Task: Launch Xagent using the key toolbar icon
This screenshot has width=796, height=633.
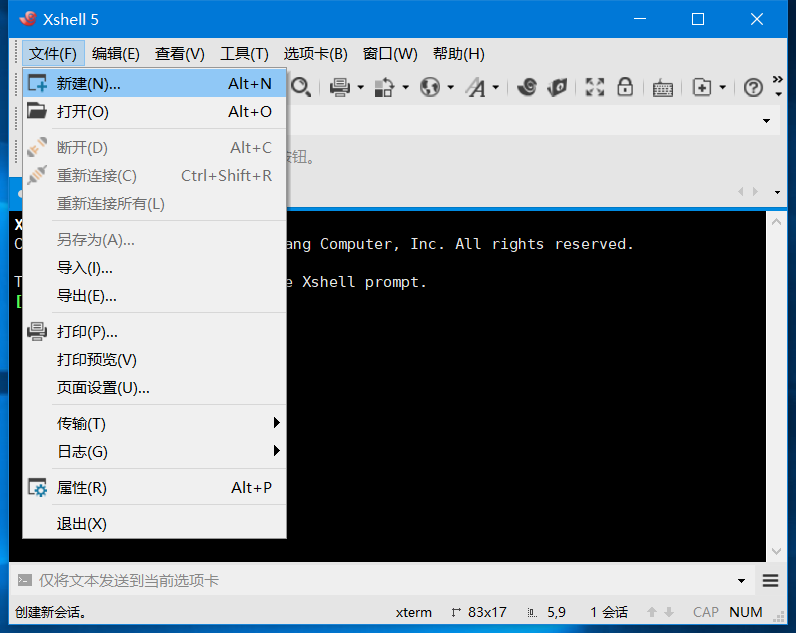Action: point(557,87)
